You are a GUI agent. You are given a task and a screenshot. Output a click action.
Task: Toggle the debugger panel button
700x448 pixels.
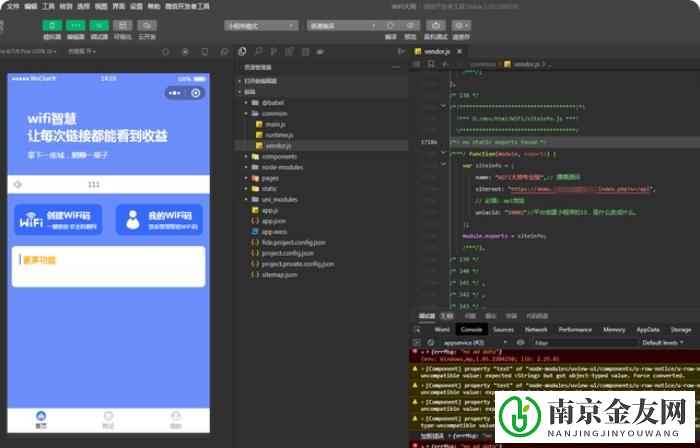click(x=99, y=25)
